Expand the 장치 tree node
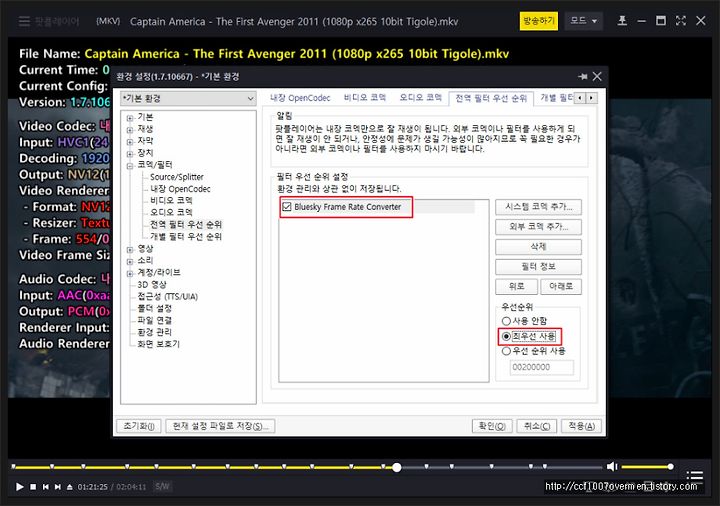Screen dimensions: 720x506 (x=130, y=154)
